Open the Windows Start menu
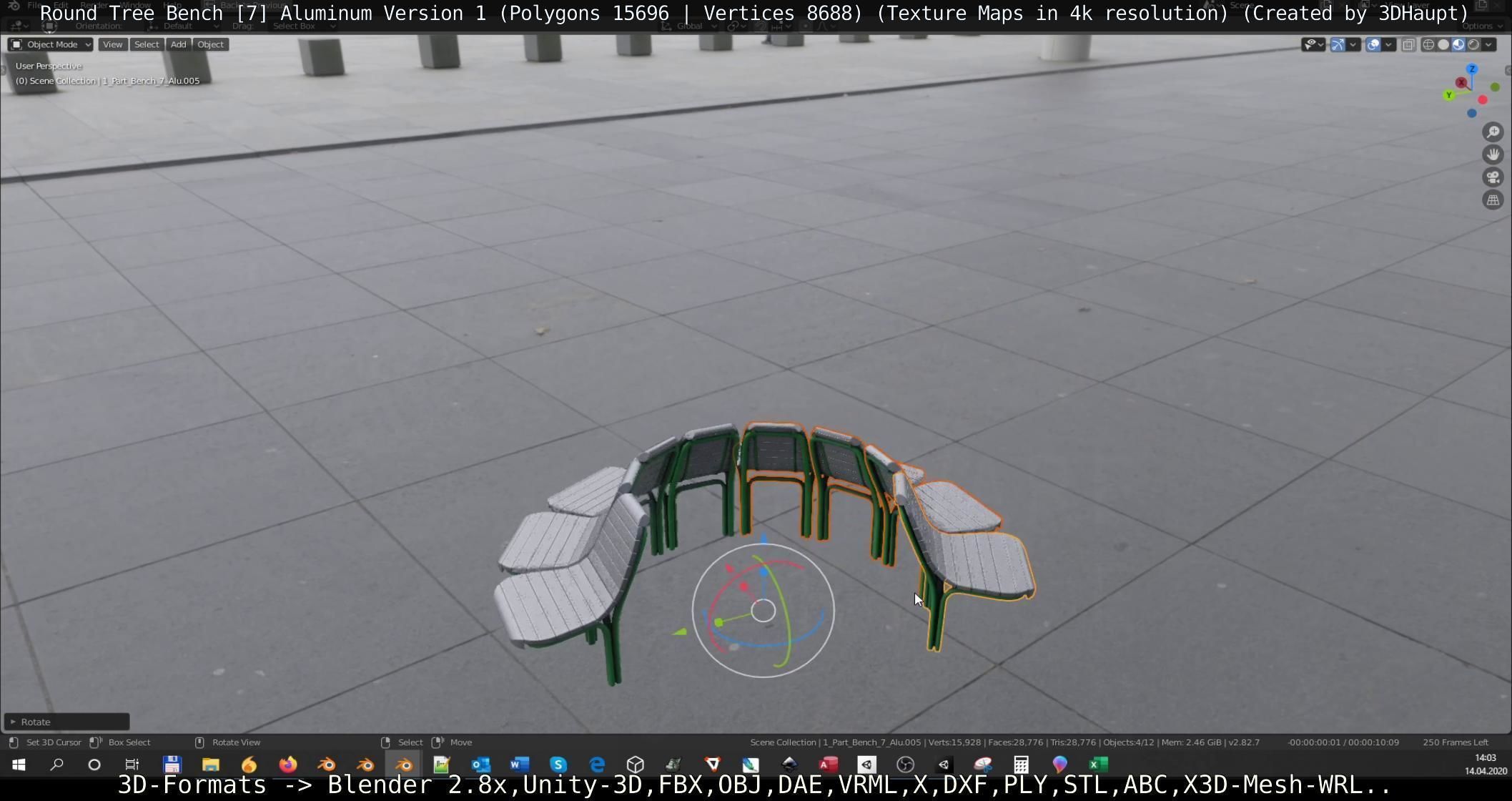This screenshot has height=801, width=1512. coord(19,765)
